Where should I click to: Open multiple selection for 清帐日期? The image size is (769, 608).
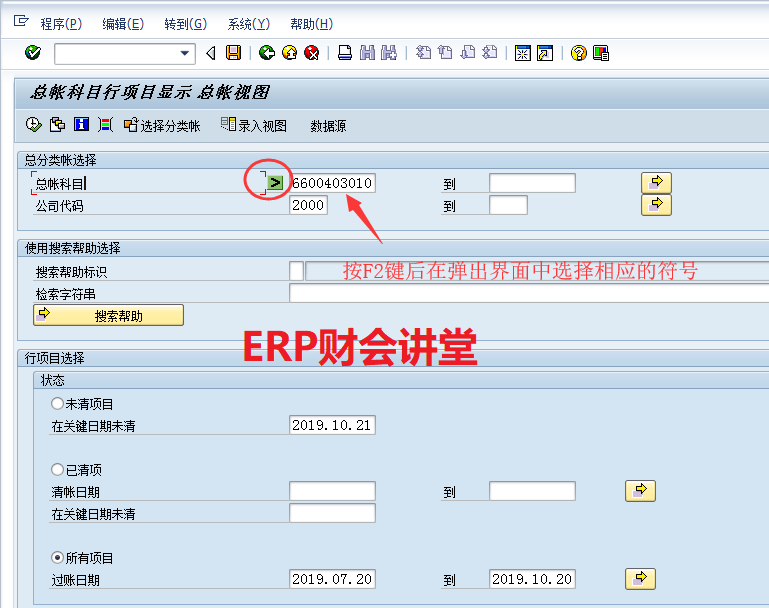tap(641, 491)
